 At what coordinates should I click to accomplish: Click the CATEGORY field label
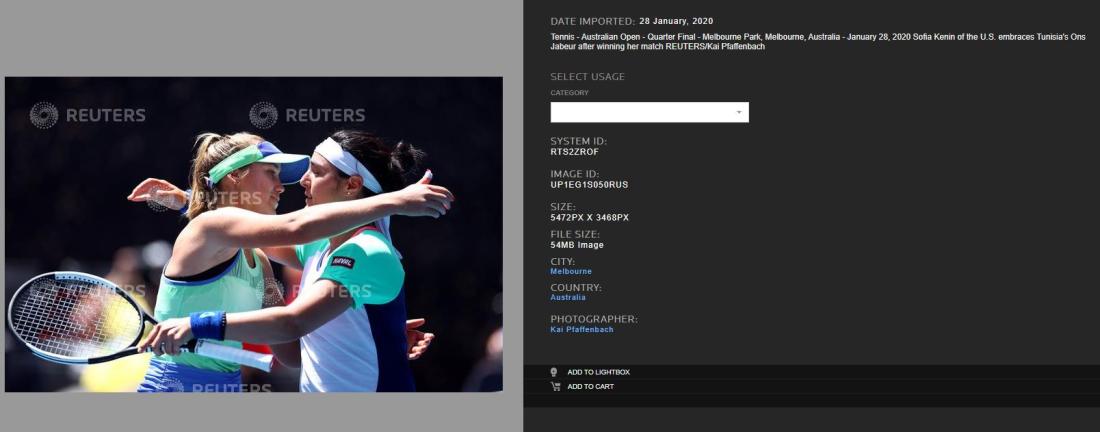[570, 93]
